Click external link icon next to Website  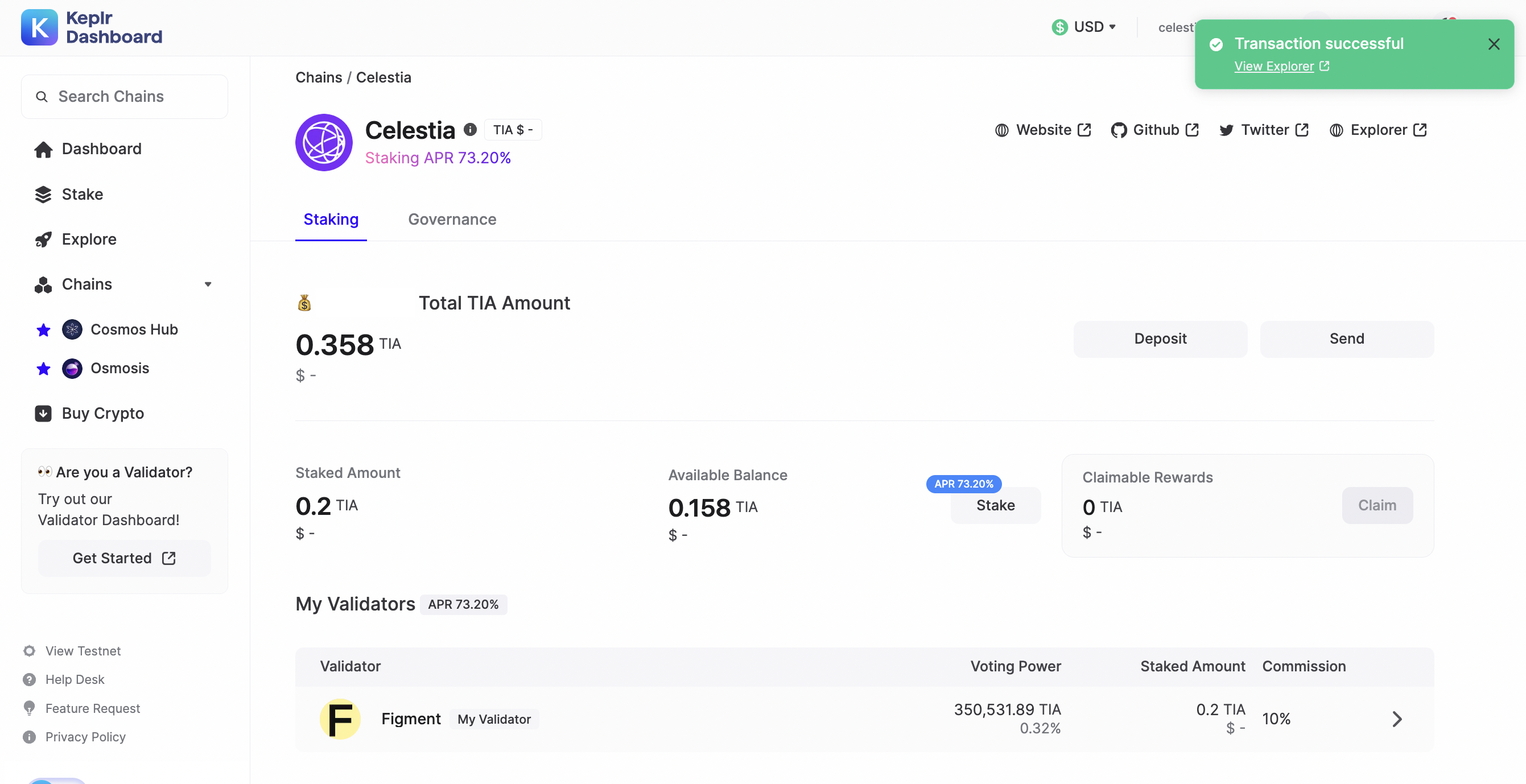click(1084, 130)
